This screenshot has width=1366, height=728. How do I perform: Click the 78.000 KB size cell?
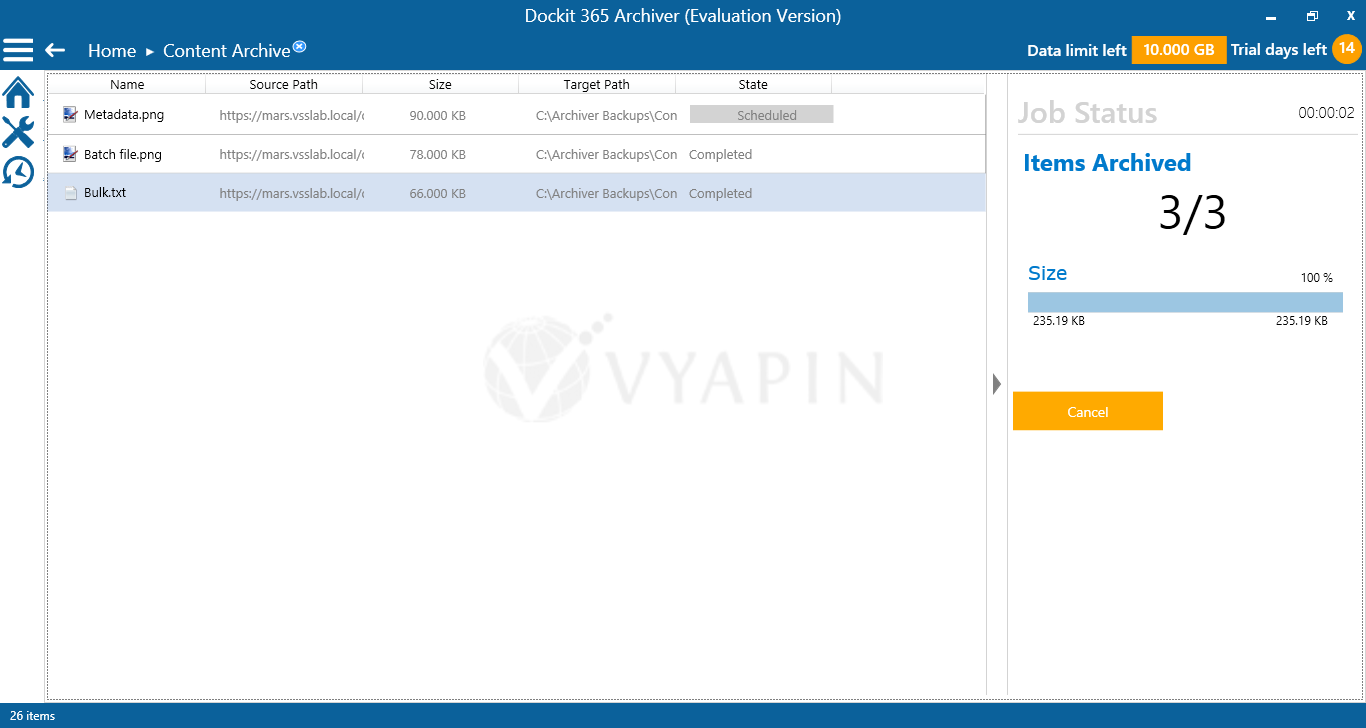pyautogui.click(x=437, y=154)
